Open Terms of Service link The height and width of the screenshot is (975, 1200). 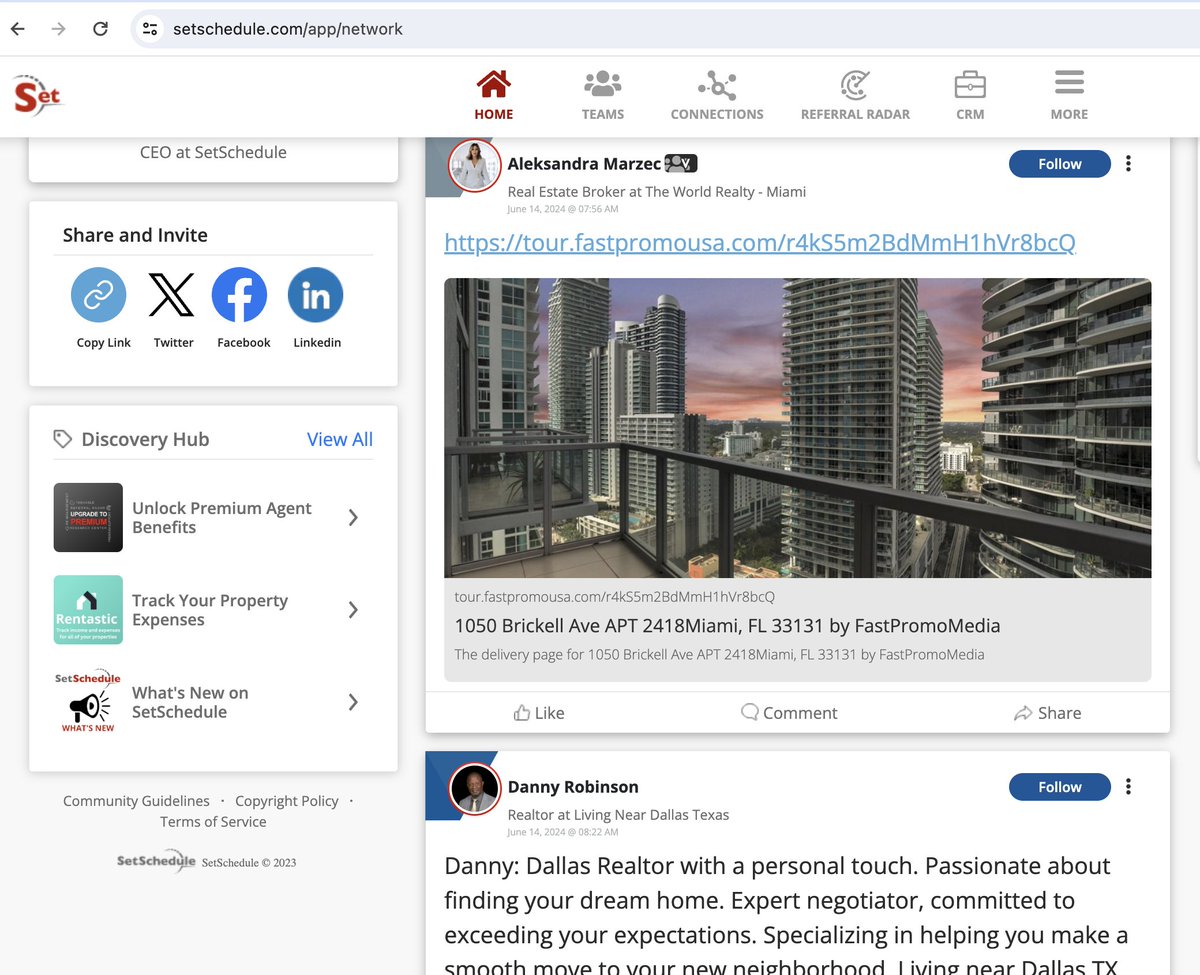[213, 822]
